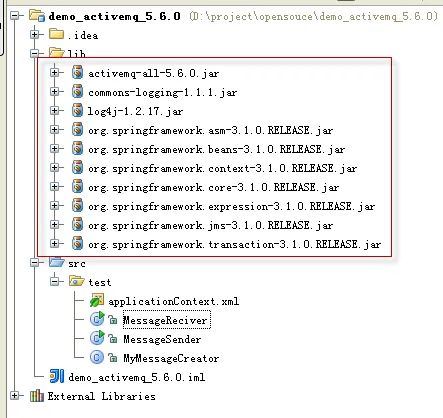The width and height of the screenshot is (443, 418).
Task: Expand the springframework.asm jar node
Action: coord(55,129)
